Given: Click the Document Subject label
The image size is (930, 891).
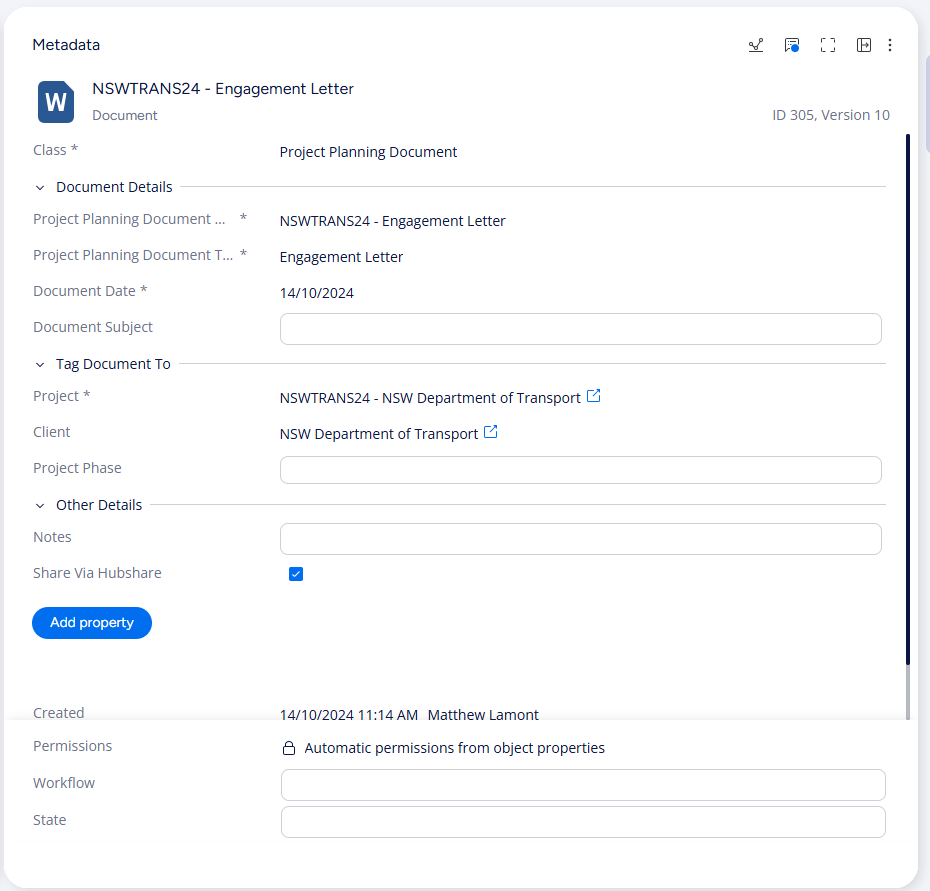Looking at the screenshot, I should [93, 327].
